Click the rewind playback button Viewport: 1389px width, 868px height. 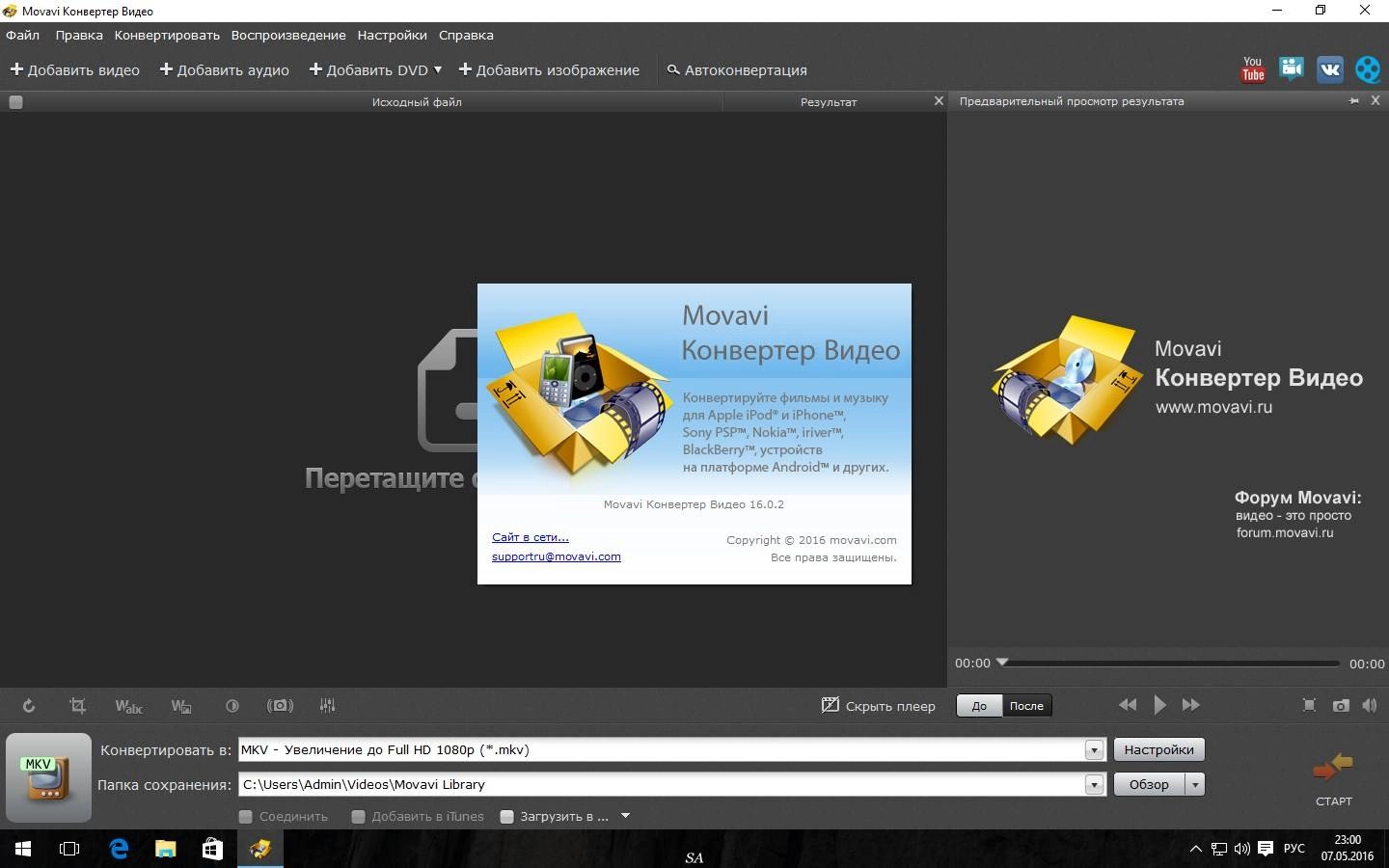point(1127,705)
